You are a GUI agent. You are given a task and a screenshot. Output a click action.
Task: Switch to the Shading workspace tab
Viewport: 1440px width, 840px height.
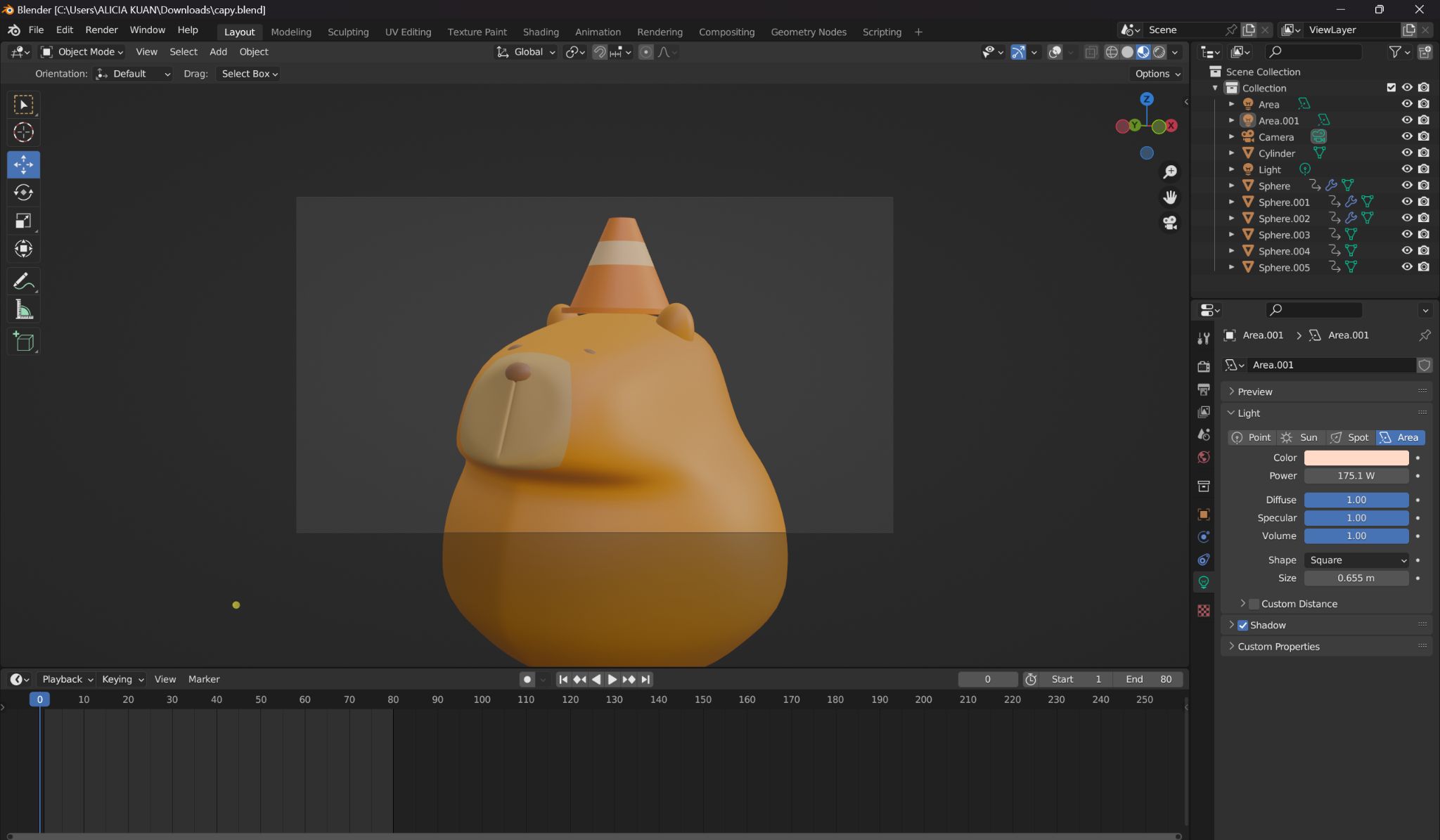[x=541, y=32]
